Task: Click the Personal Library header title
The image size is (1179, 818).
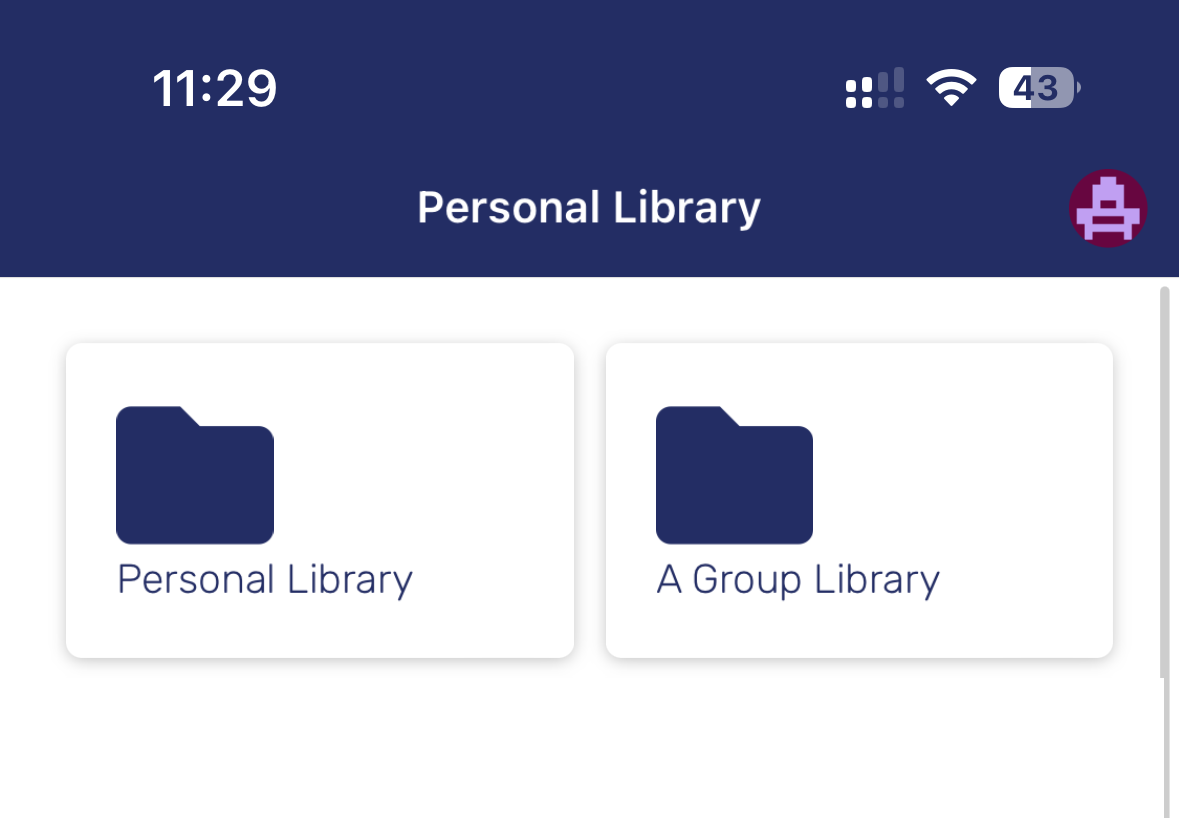Action: point(589,208)
